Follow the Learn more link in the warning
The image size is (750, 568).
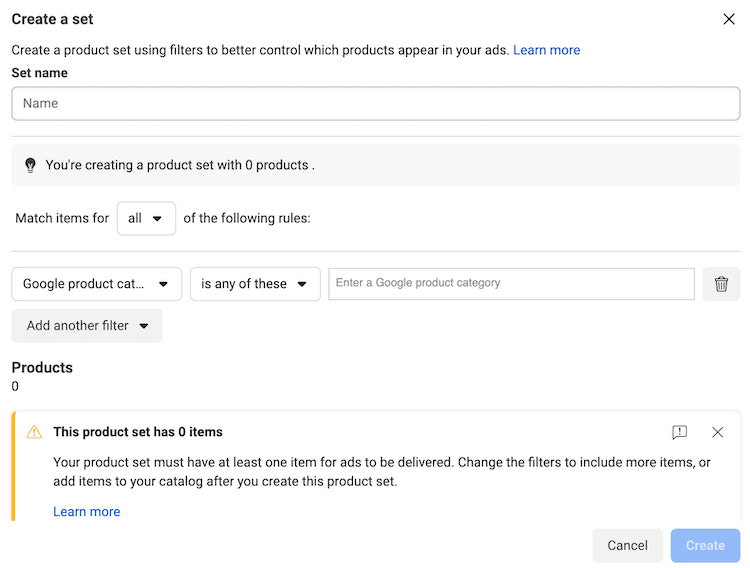(x=86, y=511)
